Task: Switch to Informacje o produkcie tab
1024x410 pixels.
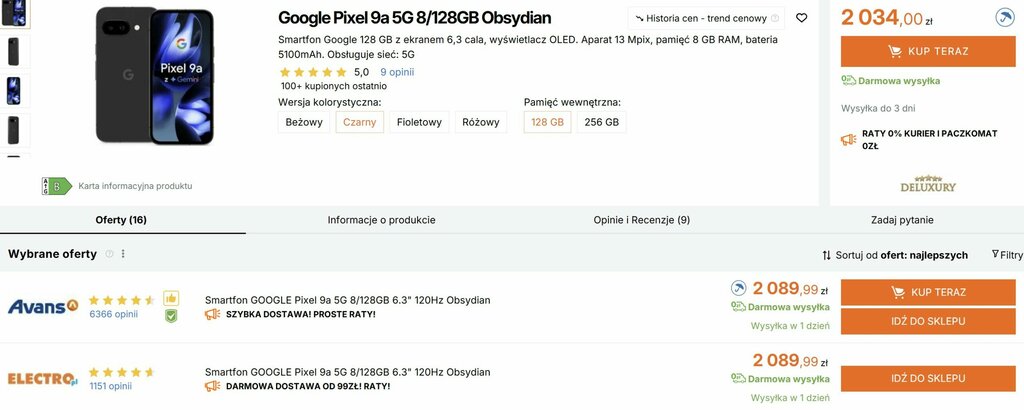Action: 381,220
